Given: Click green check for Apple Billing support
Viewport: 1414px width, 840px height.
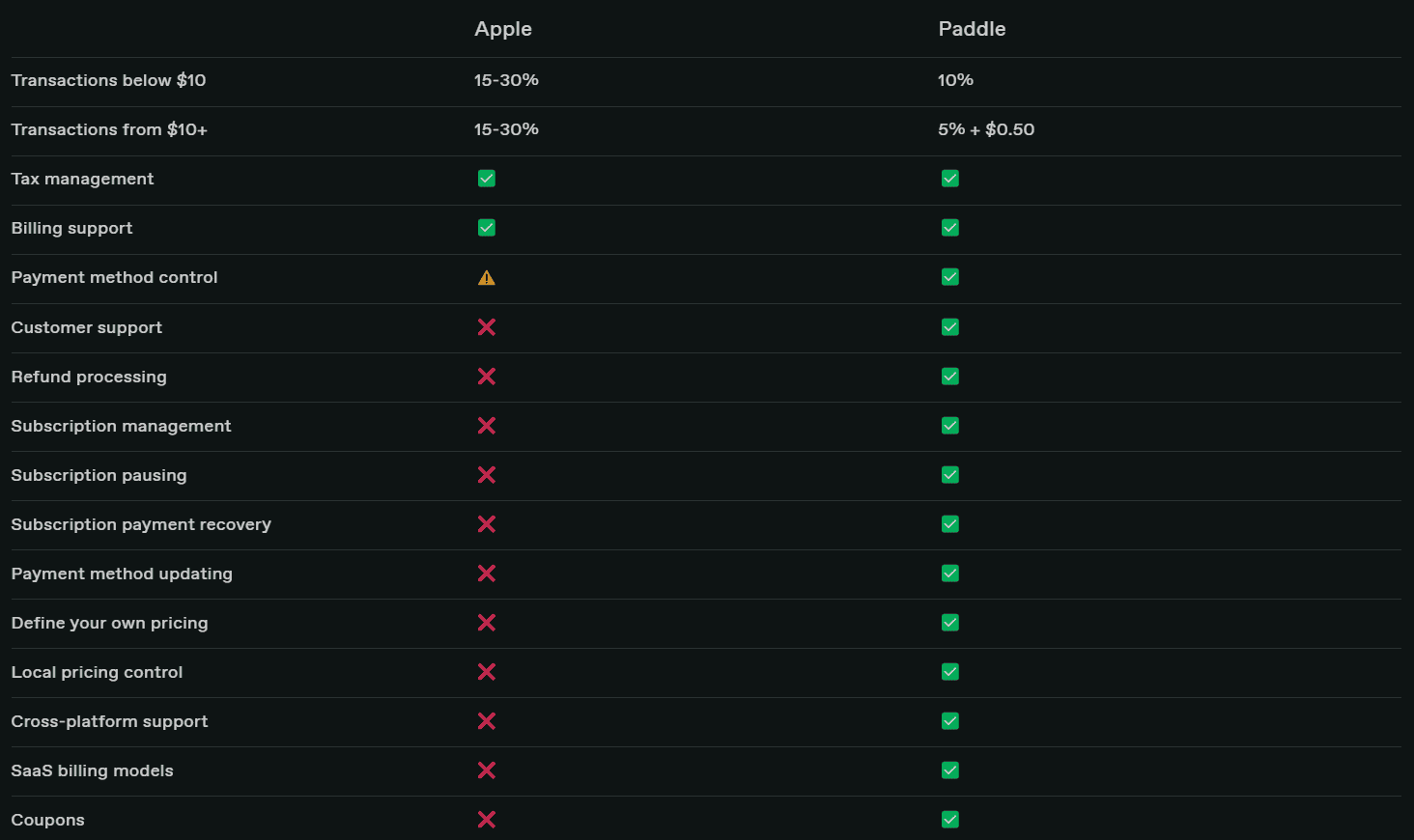Looking at the screenshot, I should (x=487, y=228).
